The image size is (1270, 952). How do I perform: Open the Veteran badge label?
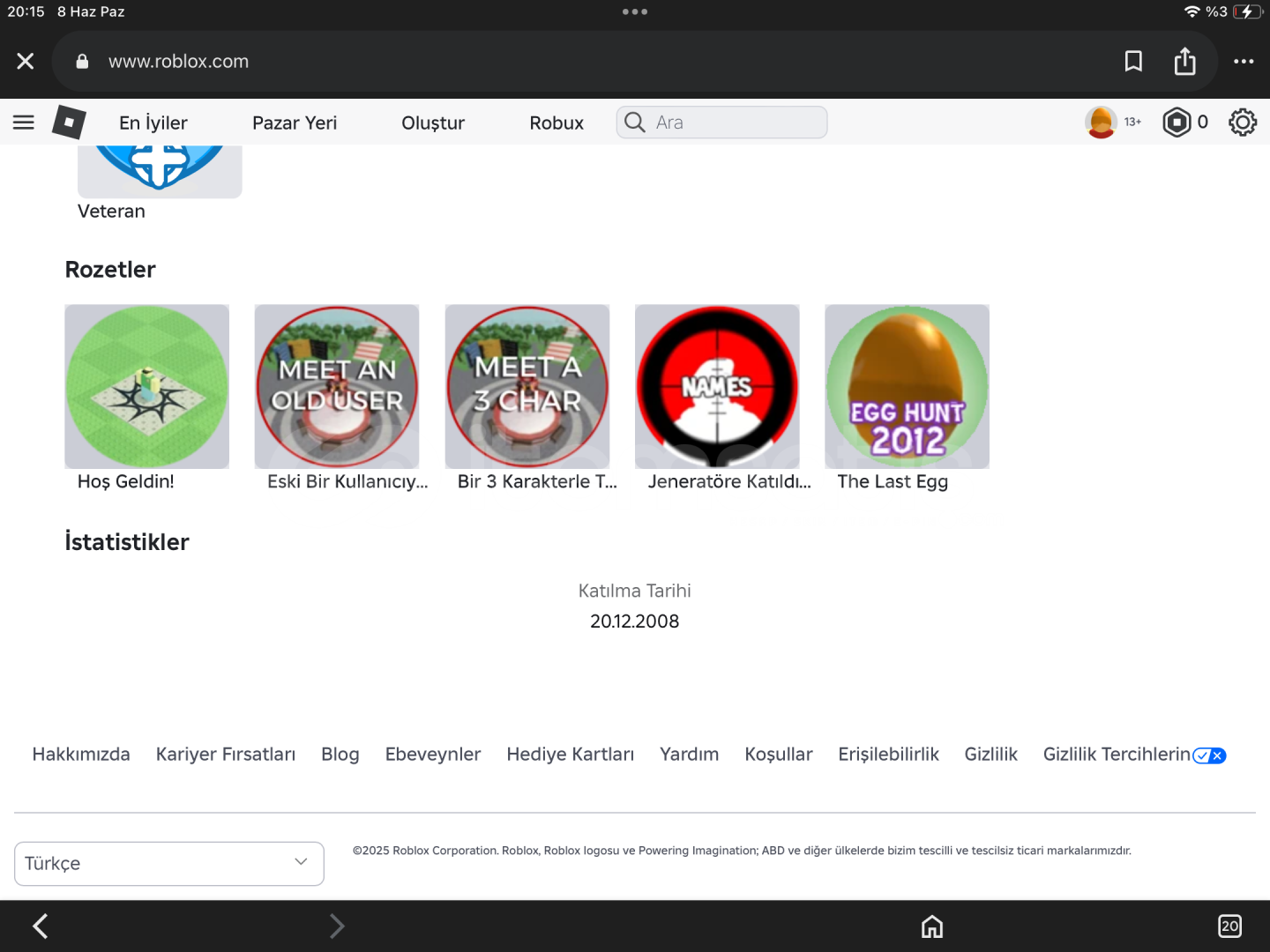coord(111,212)
